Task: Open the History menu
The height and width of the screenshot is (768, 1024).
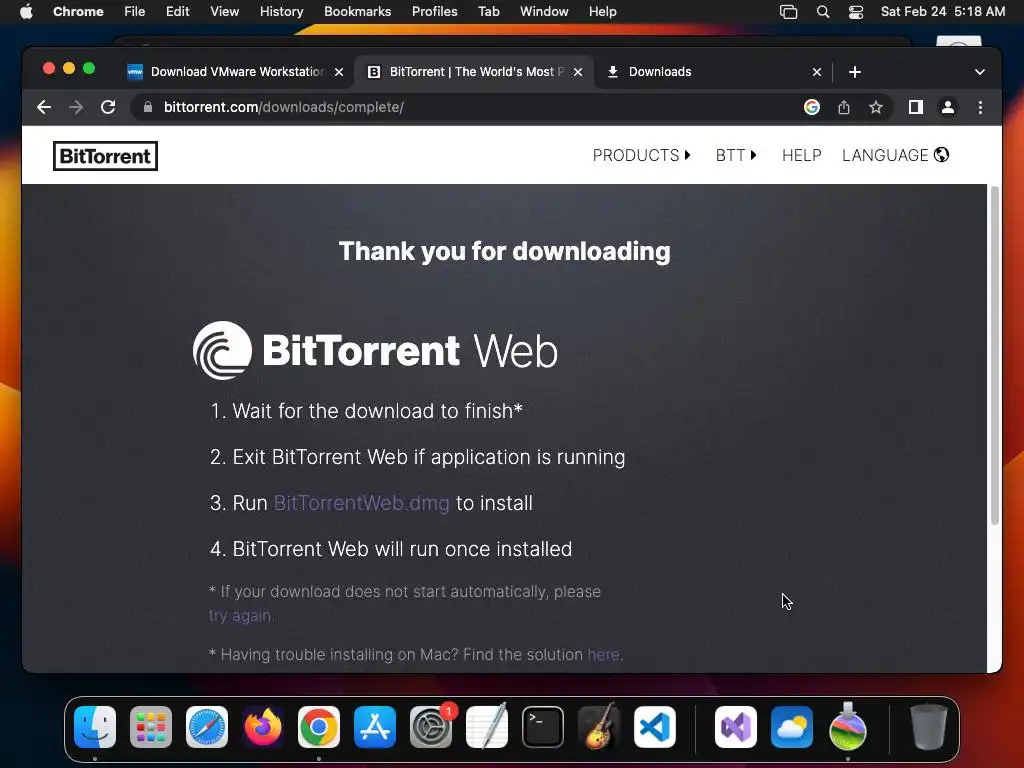Action: pos(281,12)
